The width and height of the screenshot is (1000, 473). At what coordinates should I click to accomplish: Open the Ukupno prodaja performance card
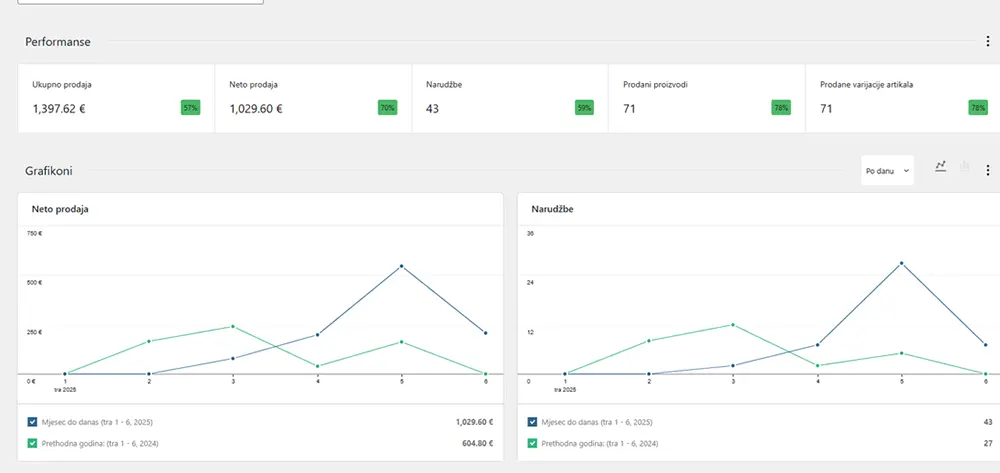coord(116,98)
